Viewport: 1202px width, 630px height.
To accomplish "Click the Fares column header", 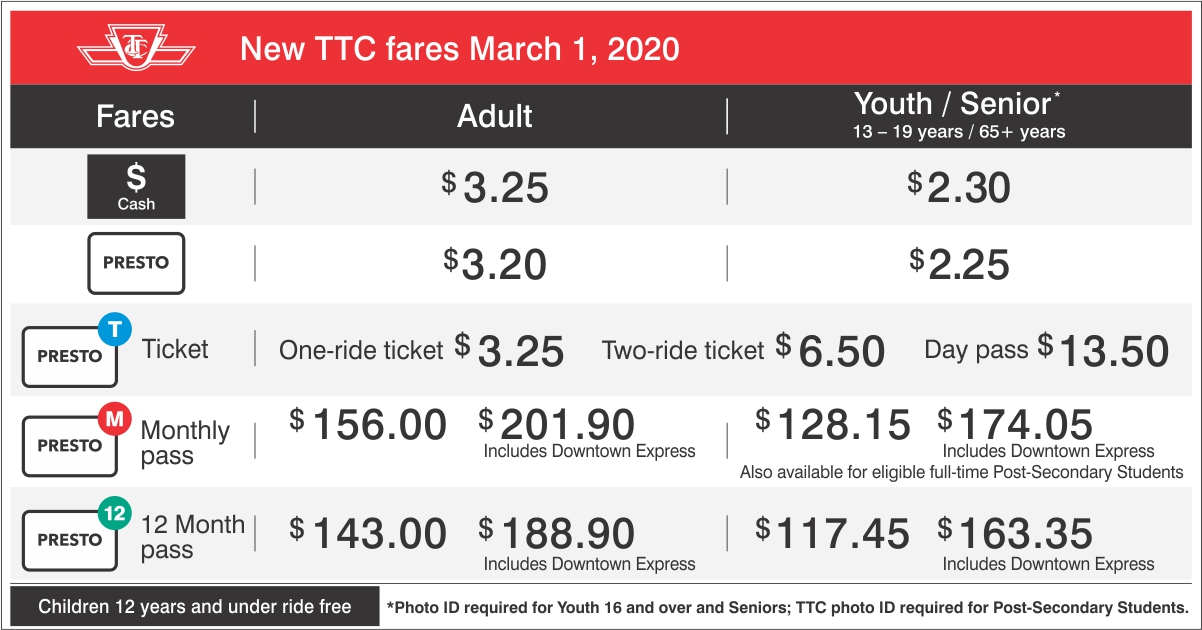I will 135,116.
